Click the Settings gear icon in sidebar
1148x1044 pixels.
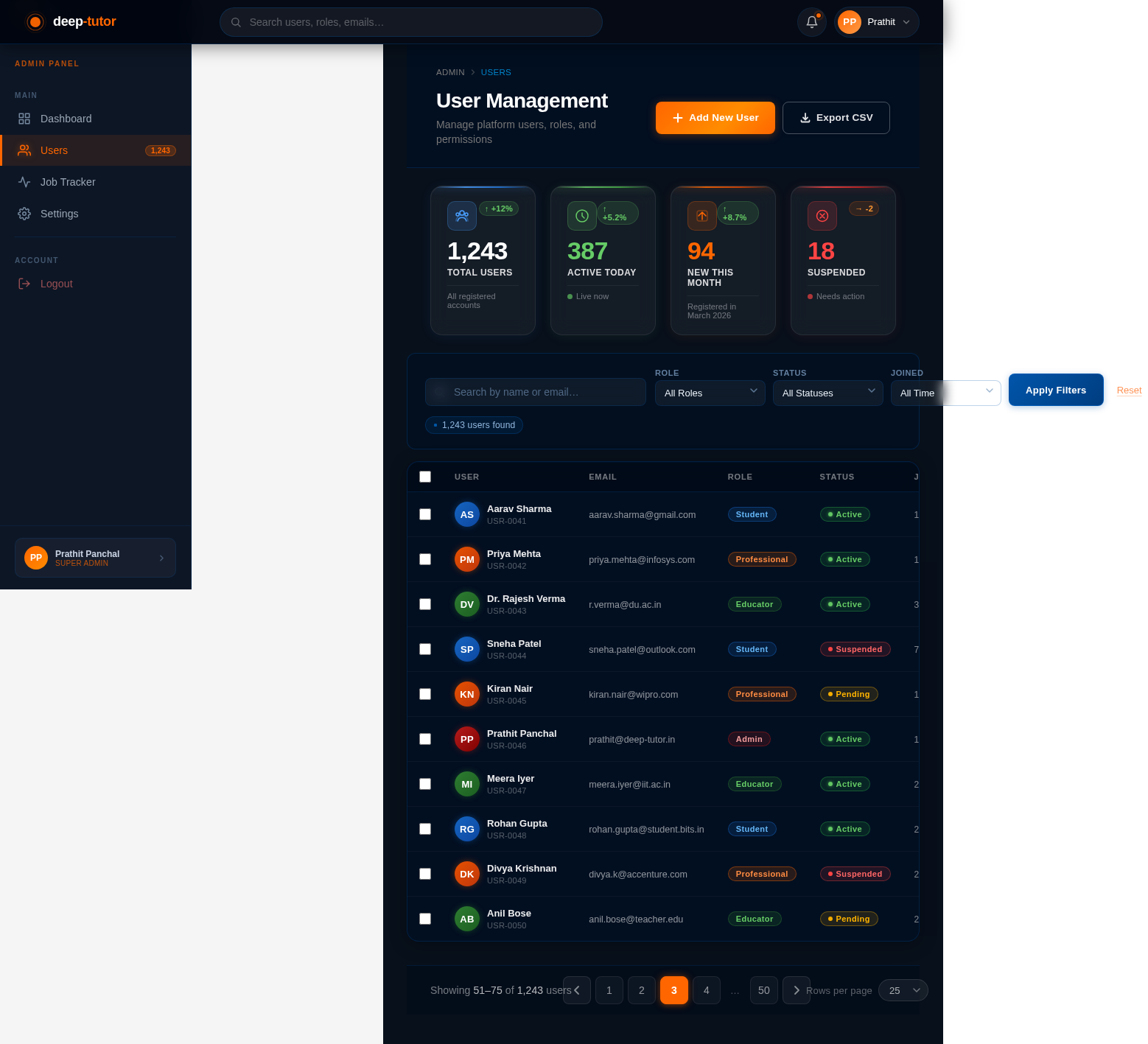(24, 214)
